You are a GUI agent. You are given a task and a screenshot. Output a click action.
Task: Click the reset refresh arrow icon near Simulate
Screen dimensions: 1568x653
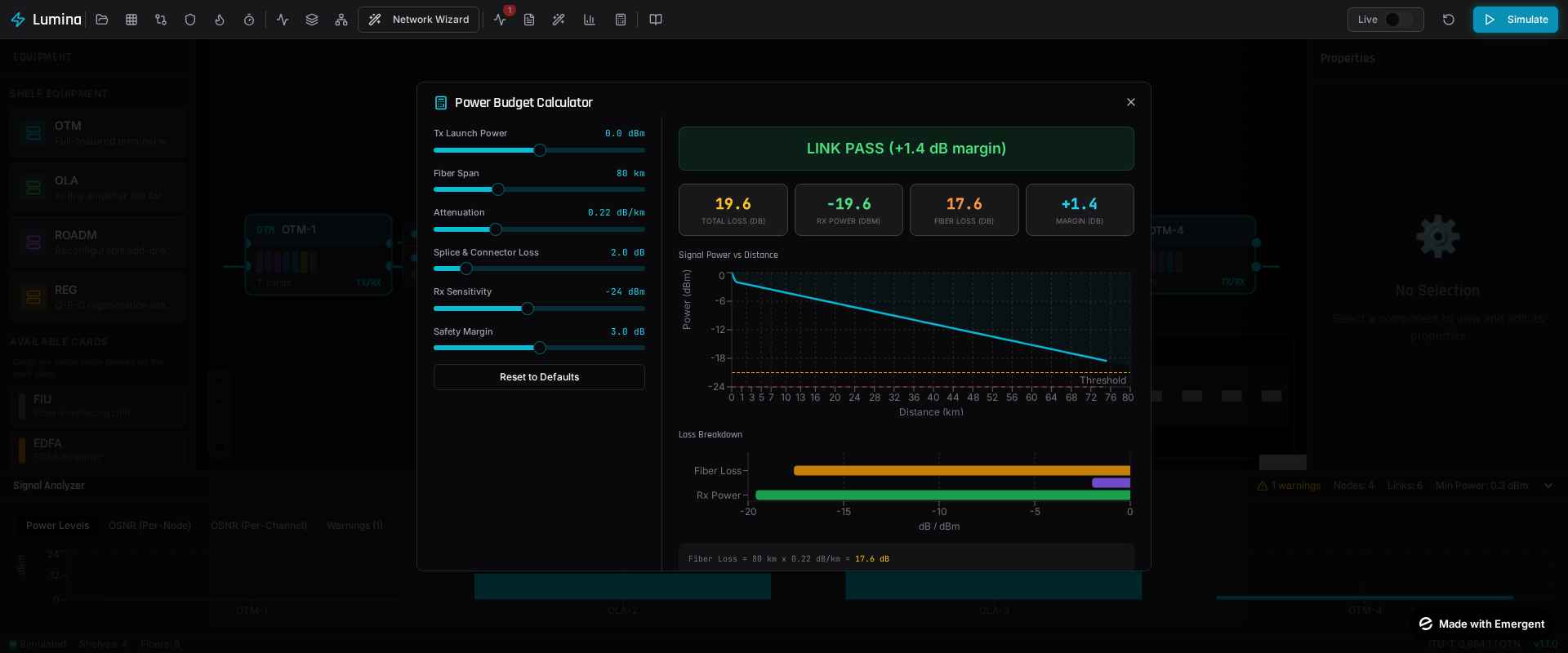click(x=1449, y=20)
